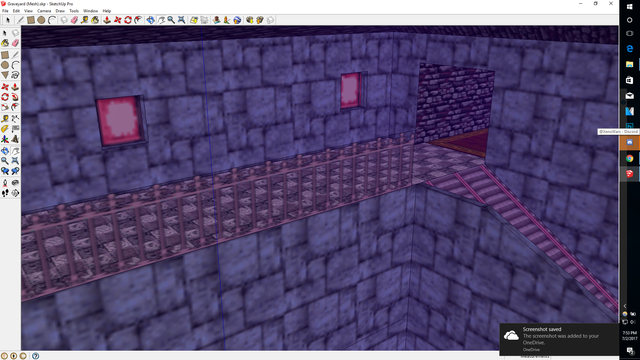Open the Camera menu
640x360 pixels.
pyautogui.click(x=44, y=11)
